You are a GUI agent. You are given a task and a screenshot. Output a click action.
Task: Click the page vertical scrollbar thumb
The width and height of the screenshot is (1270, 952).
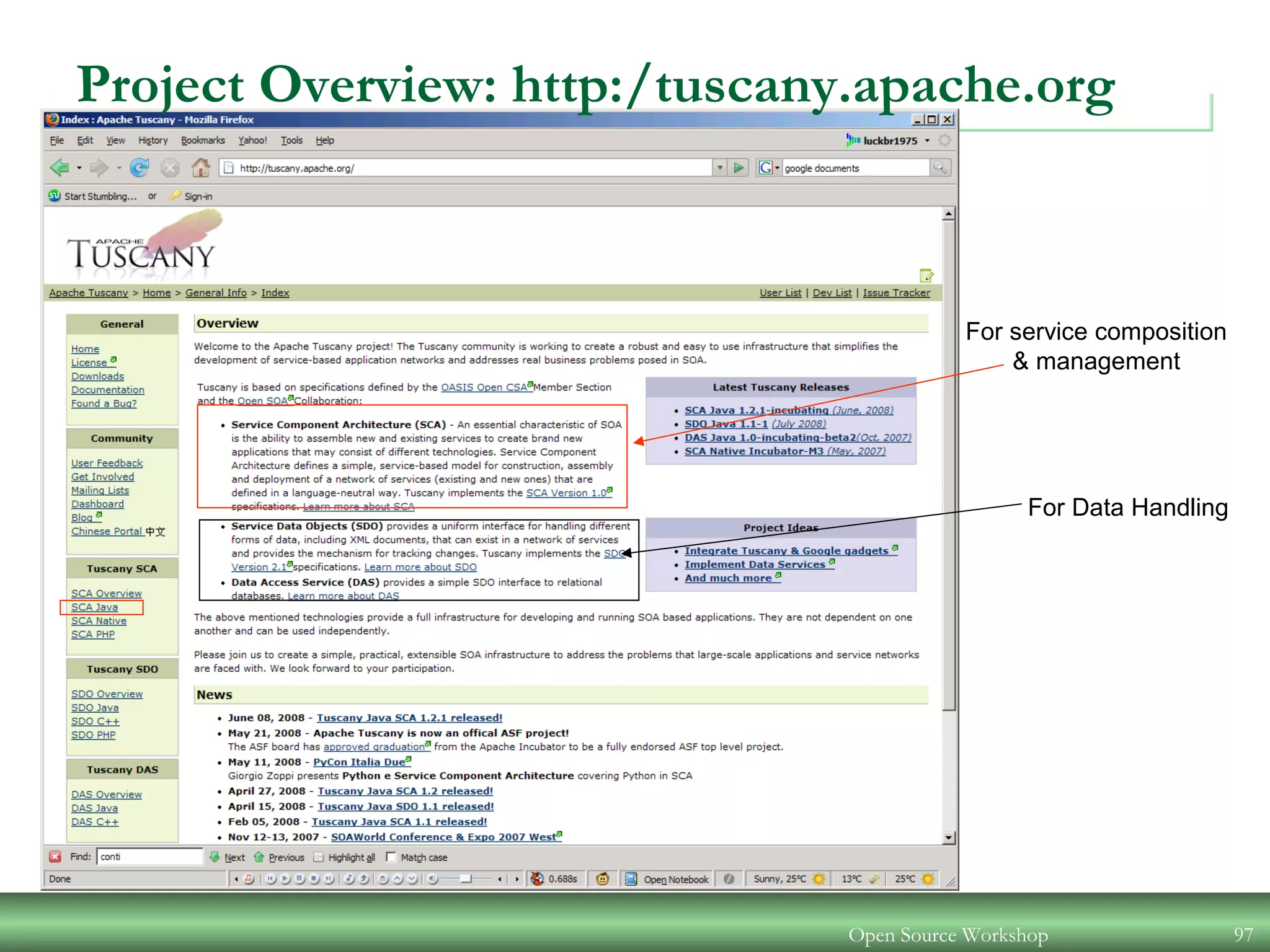coord(949,465)
